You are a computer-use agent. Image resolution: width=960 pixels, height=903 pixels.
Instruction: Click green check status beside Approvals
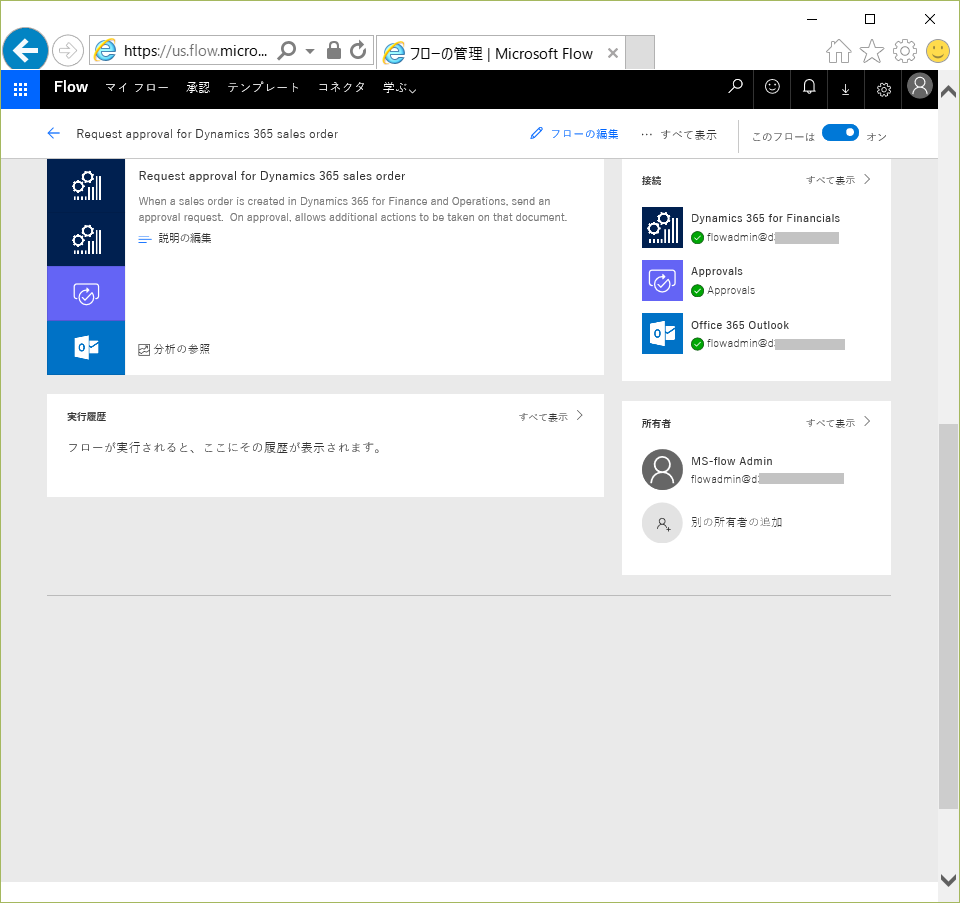pos(697,291)
